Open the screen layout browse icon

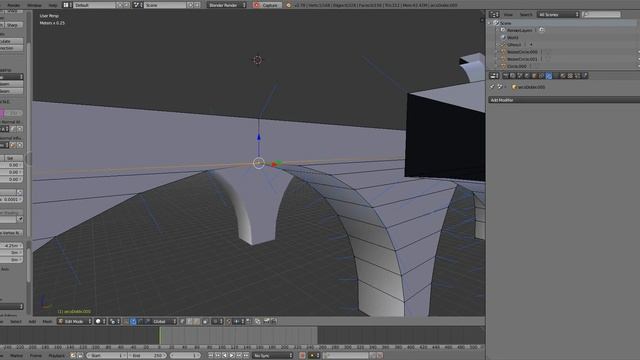coord(68,5)
